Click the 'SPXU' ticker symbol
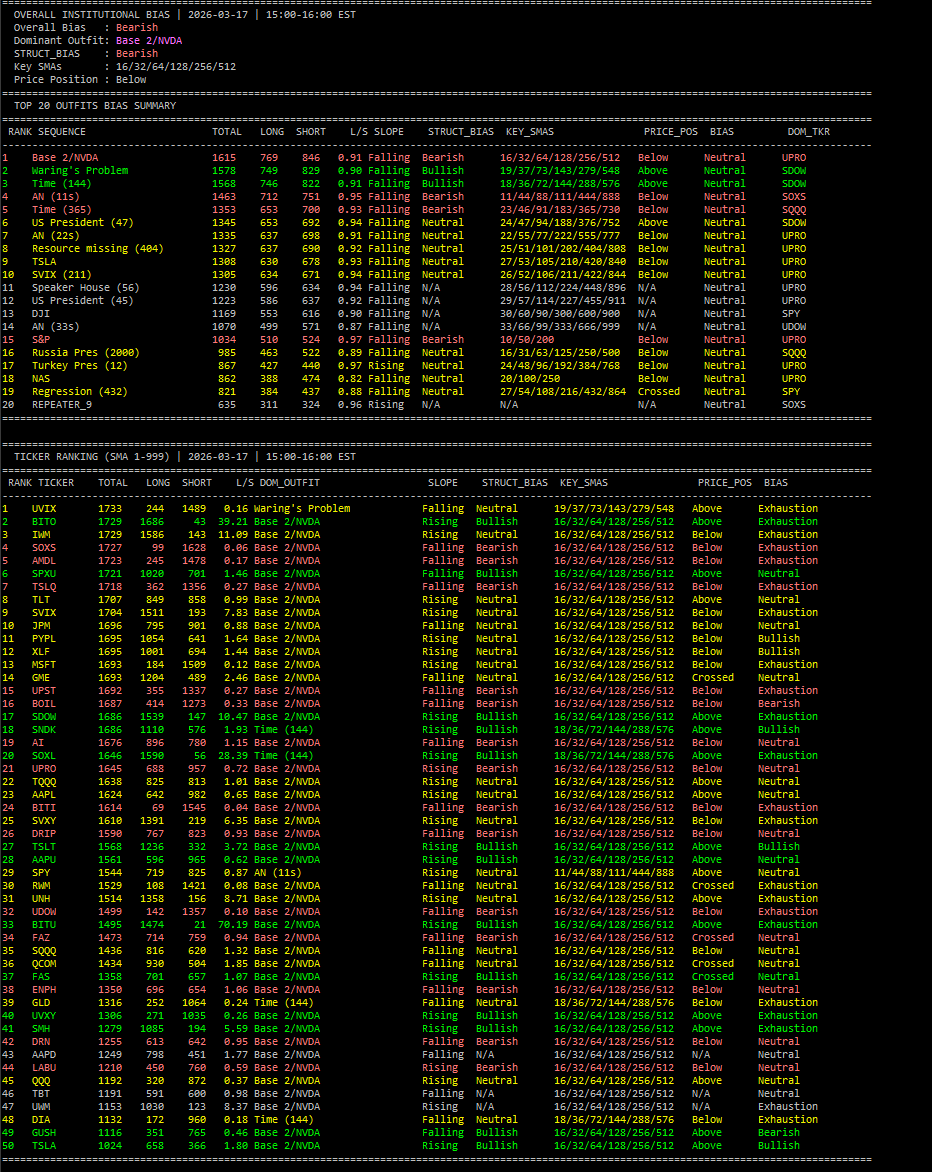 pyautogui.click(x=44, y=573)
